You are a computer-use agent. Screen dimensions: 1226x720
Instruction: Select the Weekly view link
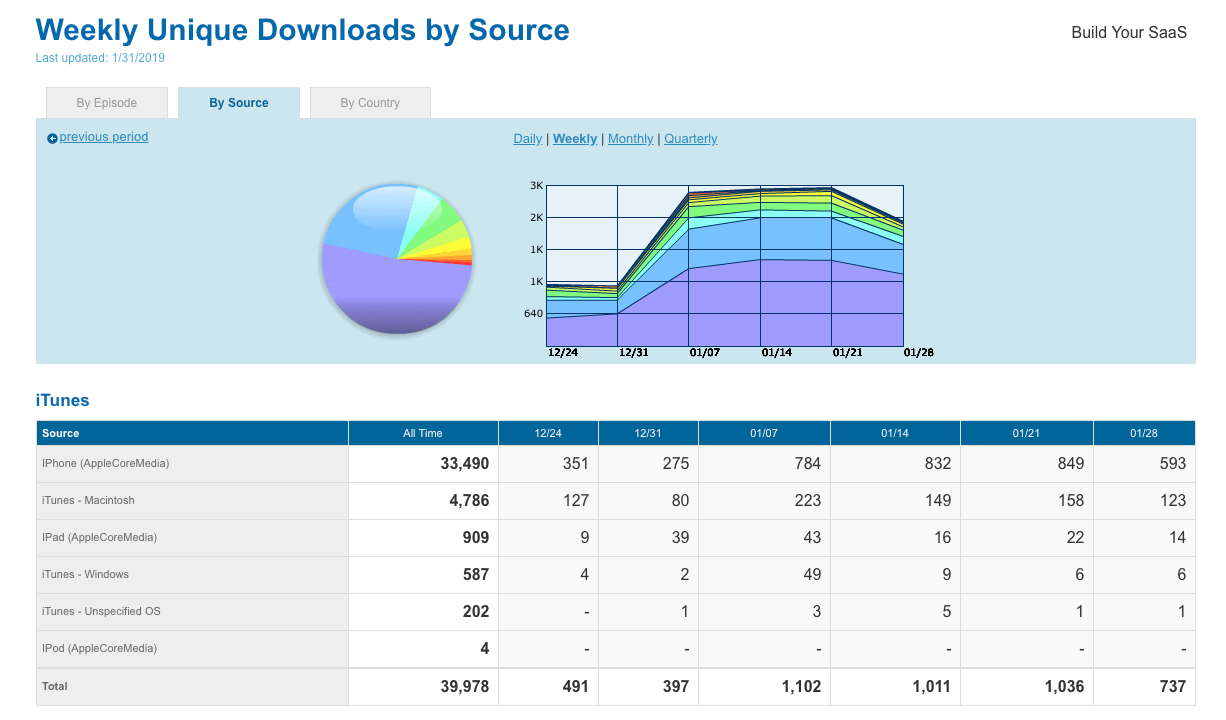coord(575,139)
